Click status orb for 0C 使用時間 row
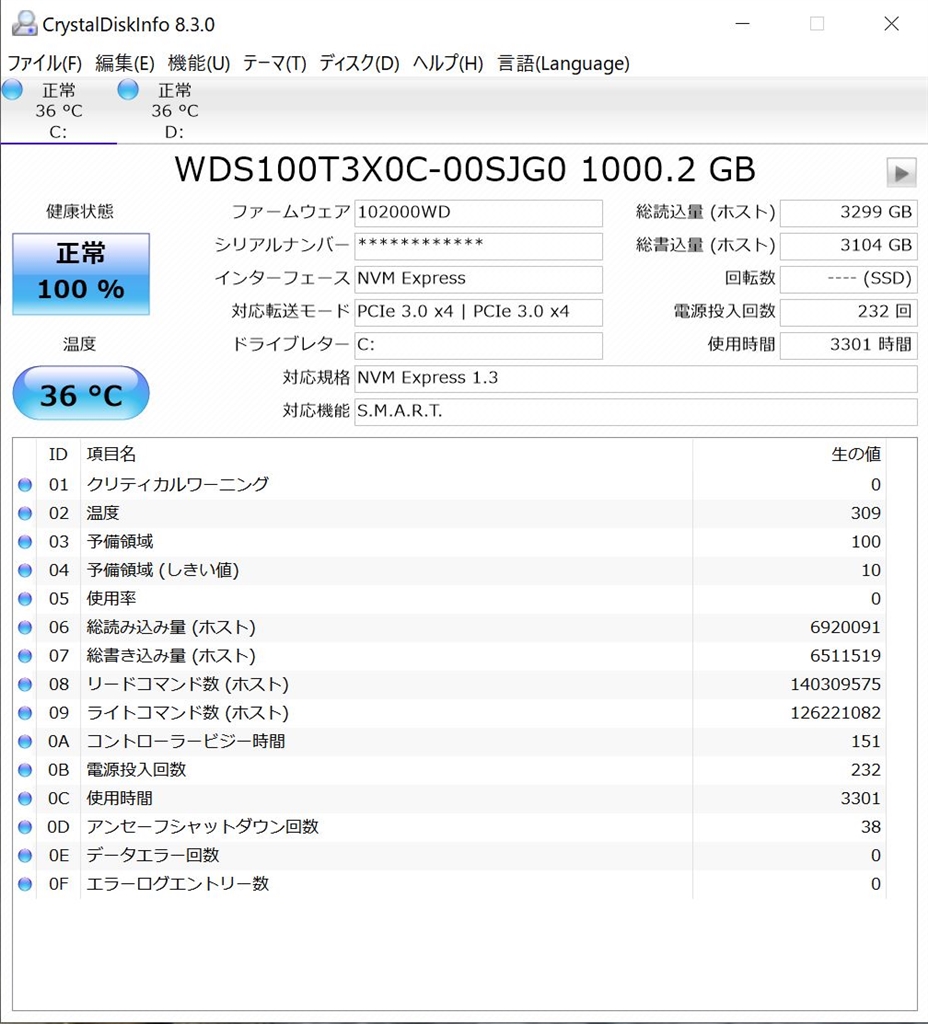The image size is (928, 1024). (x=25, y=798)
